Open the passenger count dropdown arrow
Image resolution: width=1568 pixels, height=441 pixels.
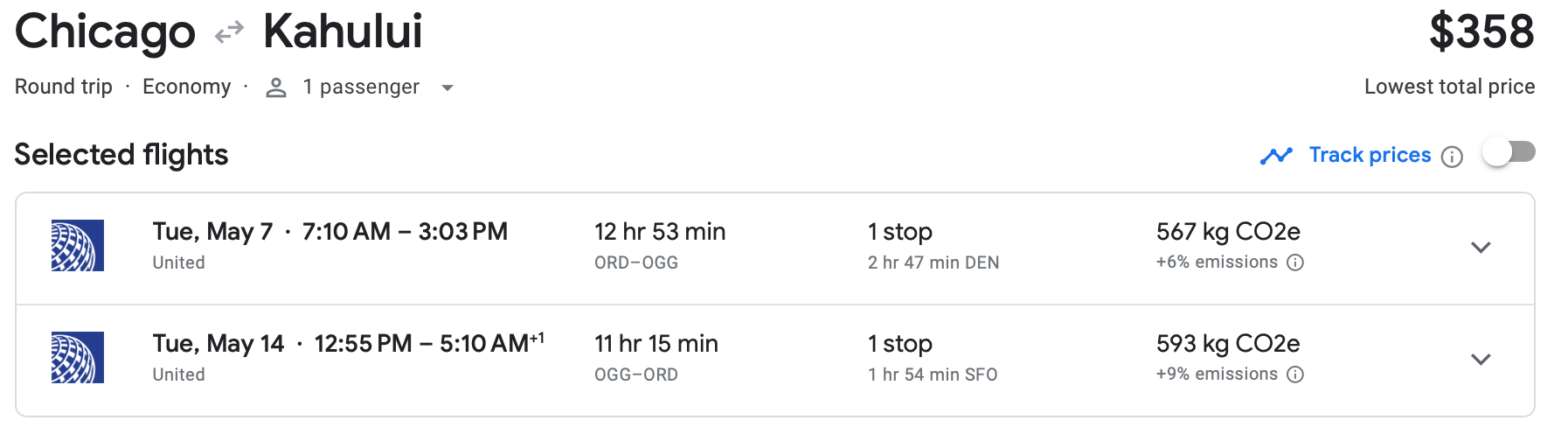(x=448, y=87)
